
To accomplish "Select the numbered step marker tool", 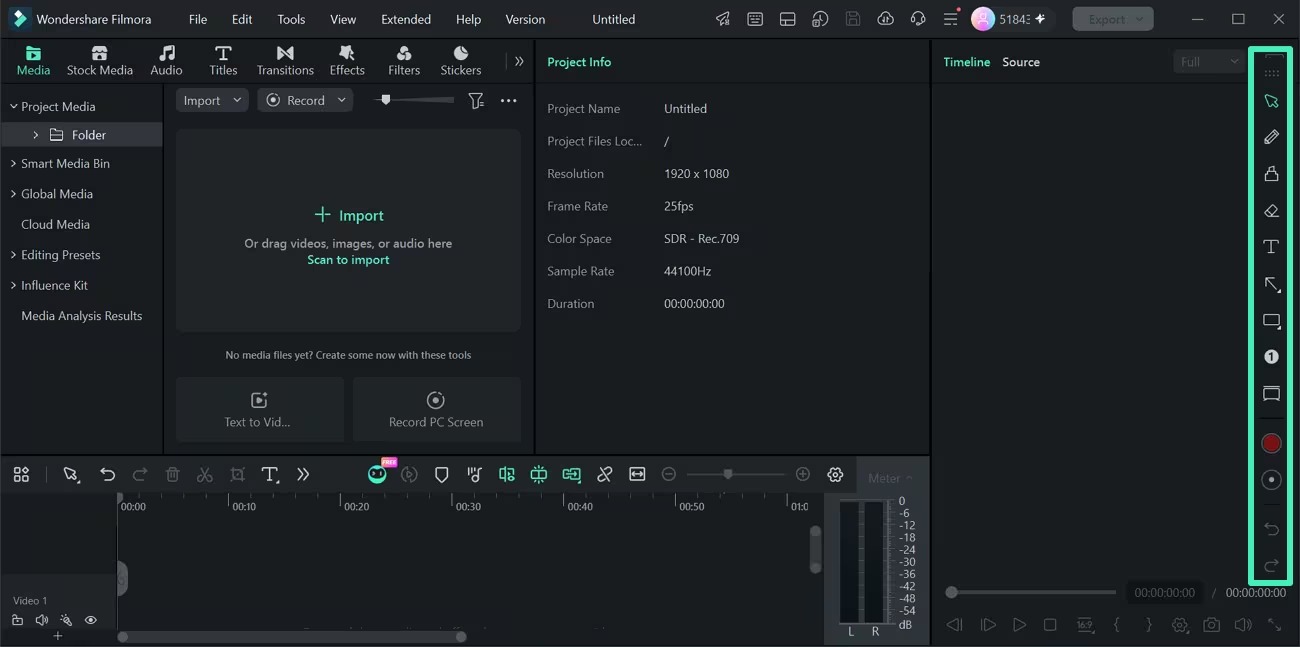I will click(1271, 357).
